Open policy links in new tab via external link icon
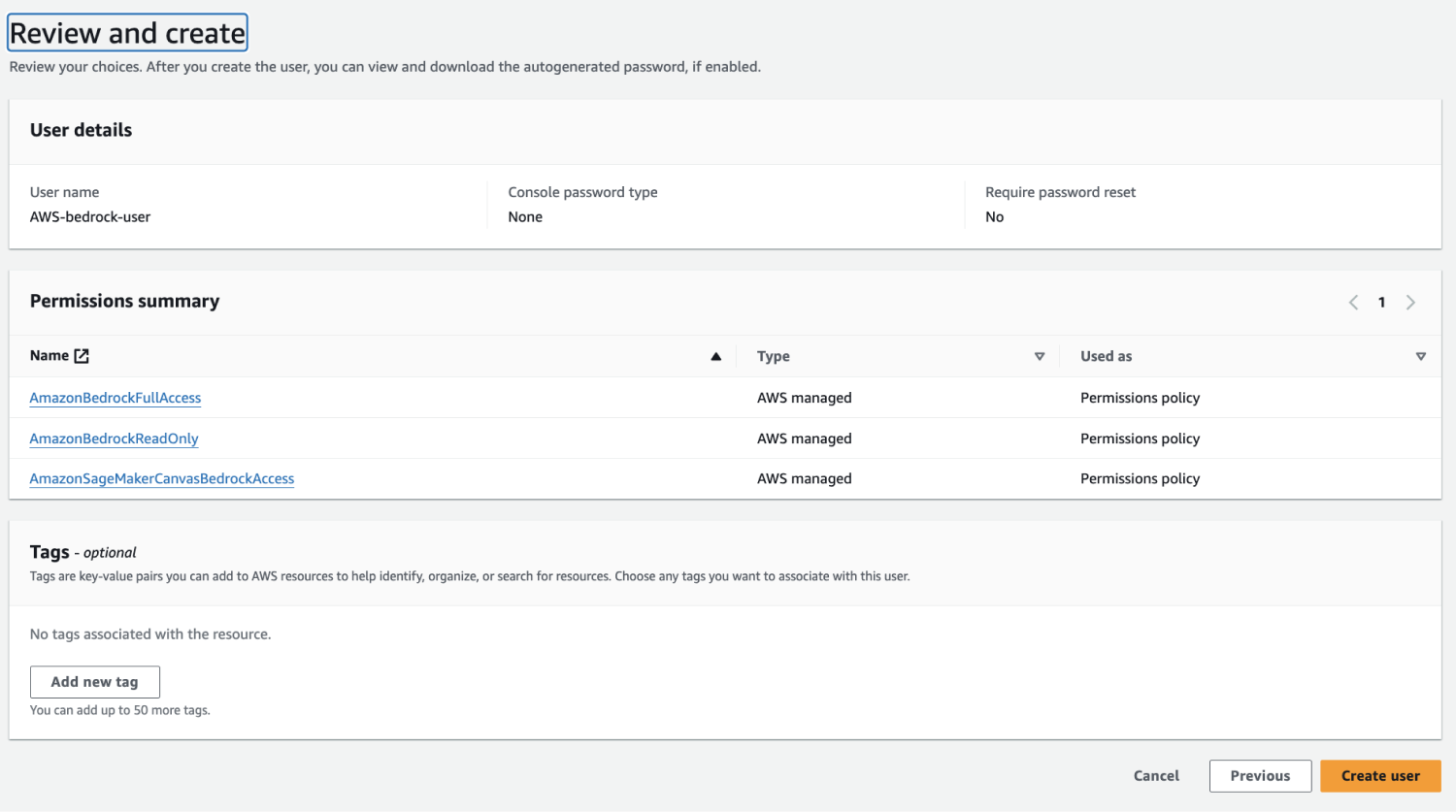 [x=83, y=355]
